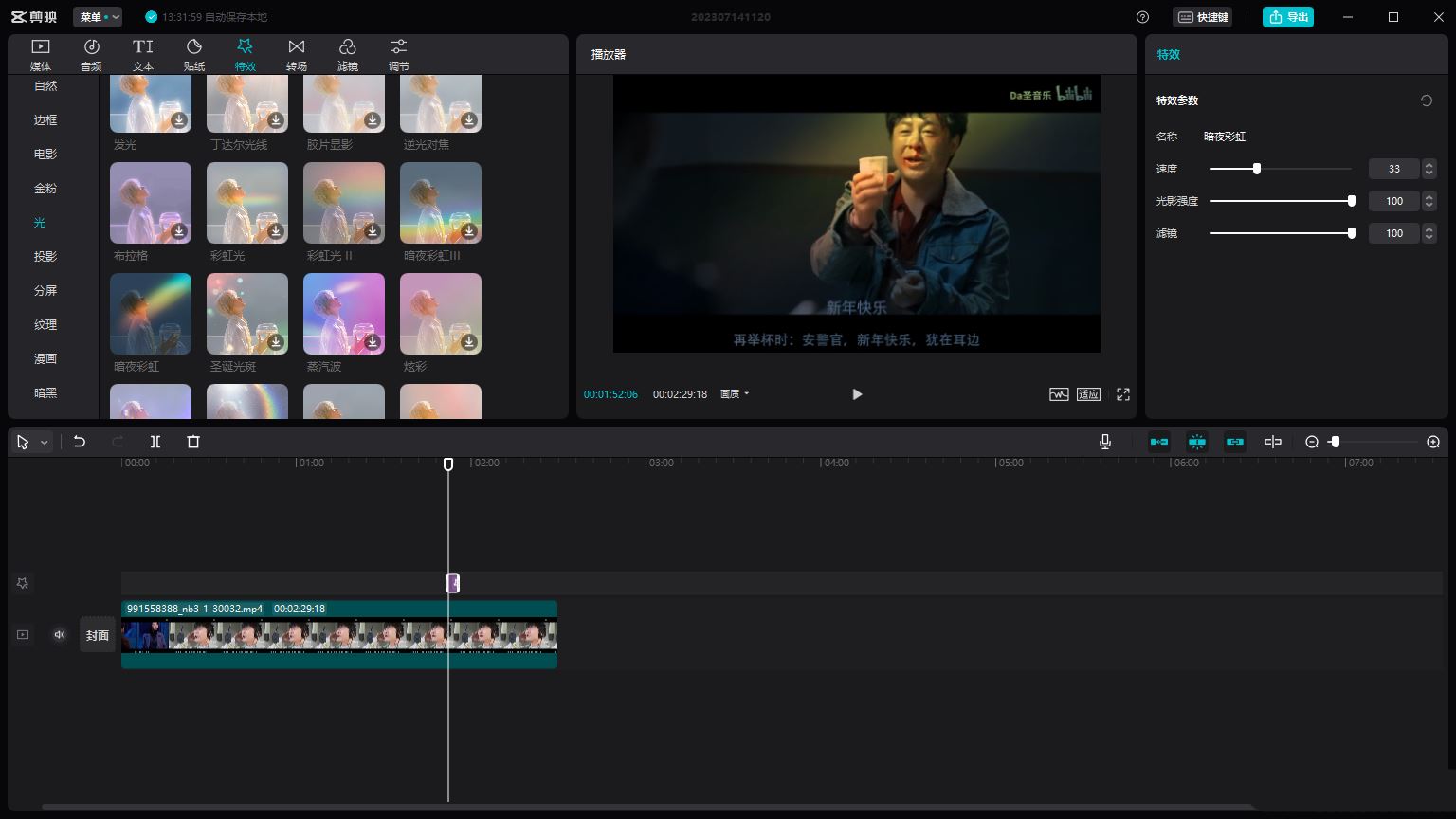Download the 炫彩 effect

coord(469,342)
